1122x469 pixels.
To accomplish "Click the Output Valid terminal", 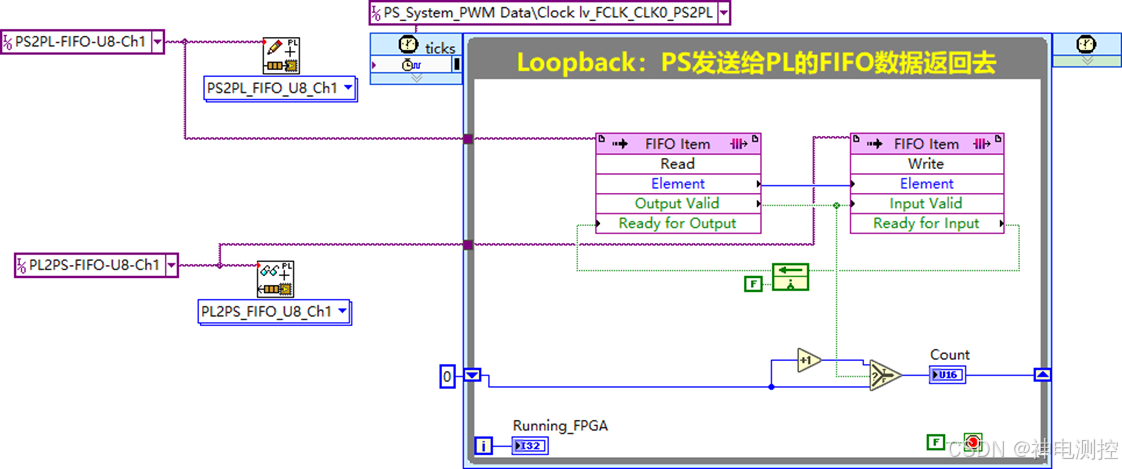I will tap(678, 203).
